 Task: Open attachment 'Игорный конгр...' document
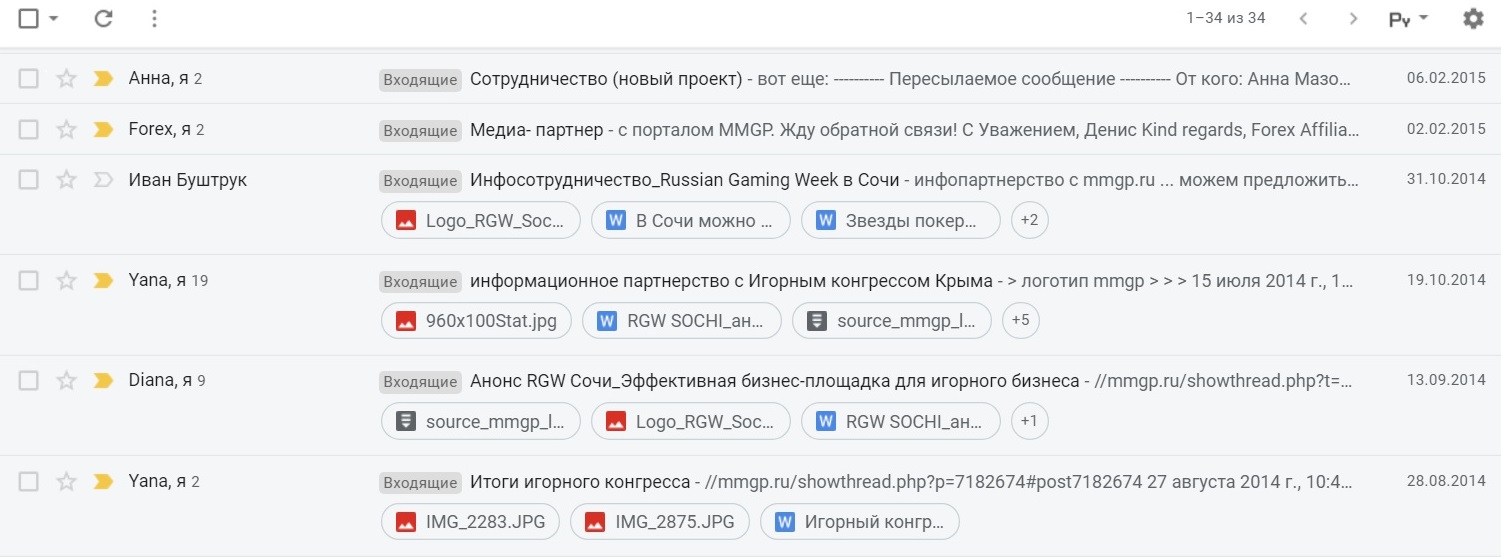pyautogui.click(x=860, y=522)
